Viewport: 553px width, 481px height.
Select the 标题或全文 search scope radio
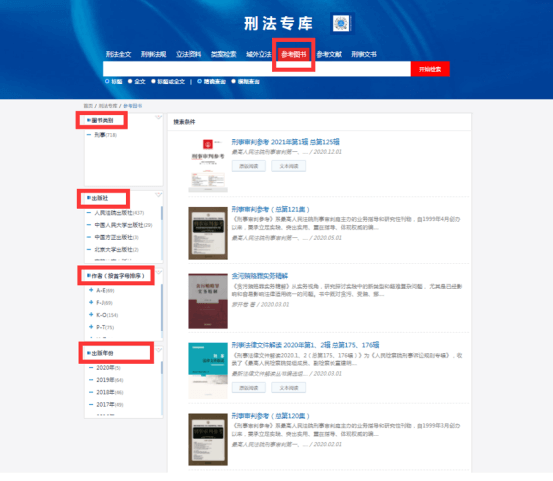153,81
